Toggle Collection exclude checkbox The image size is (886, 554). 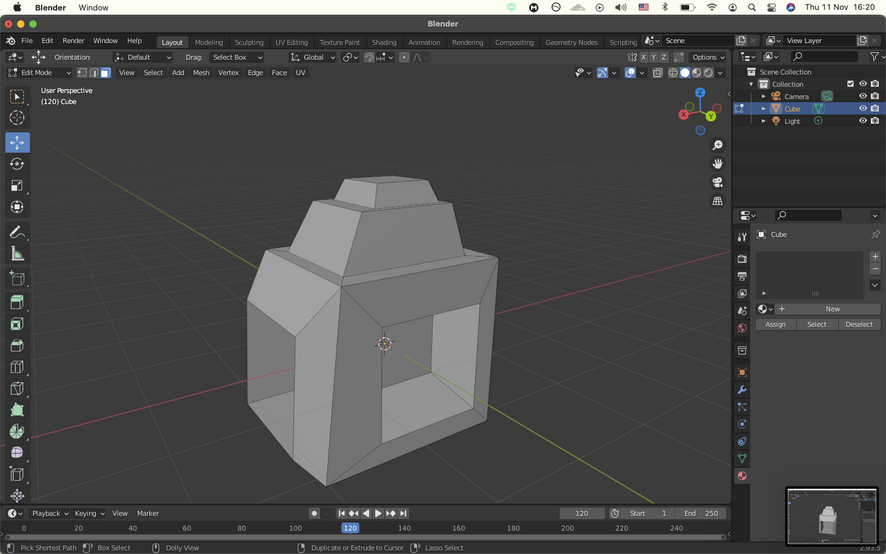coord(850,84)
